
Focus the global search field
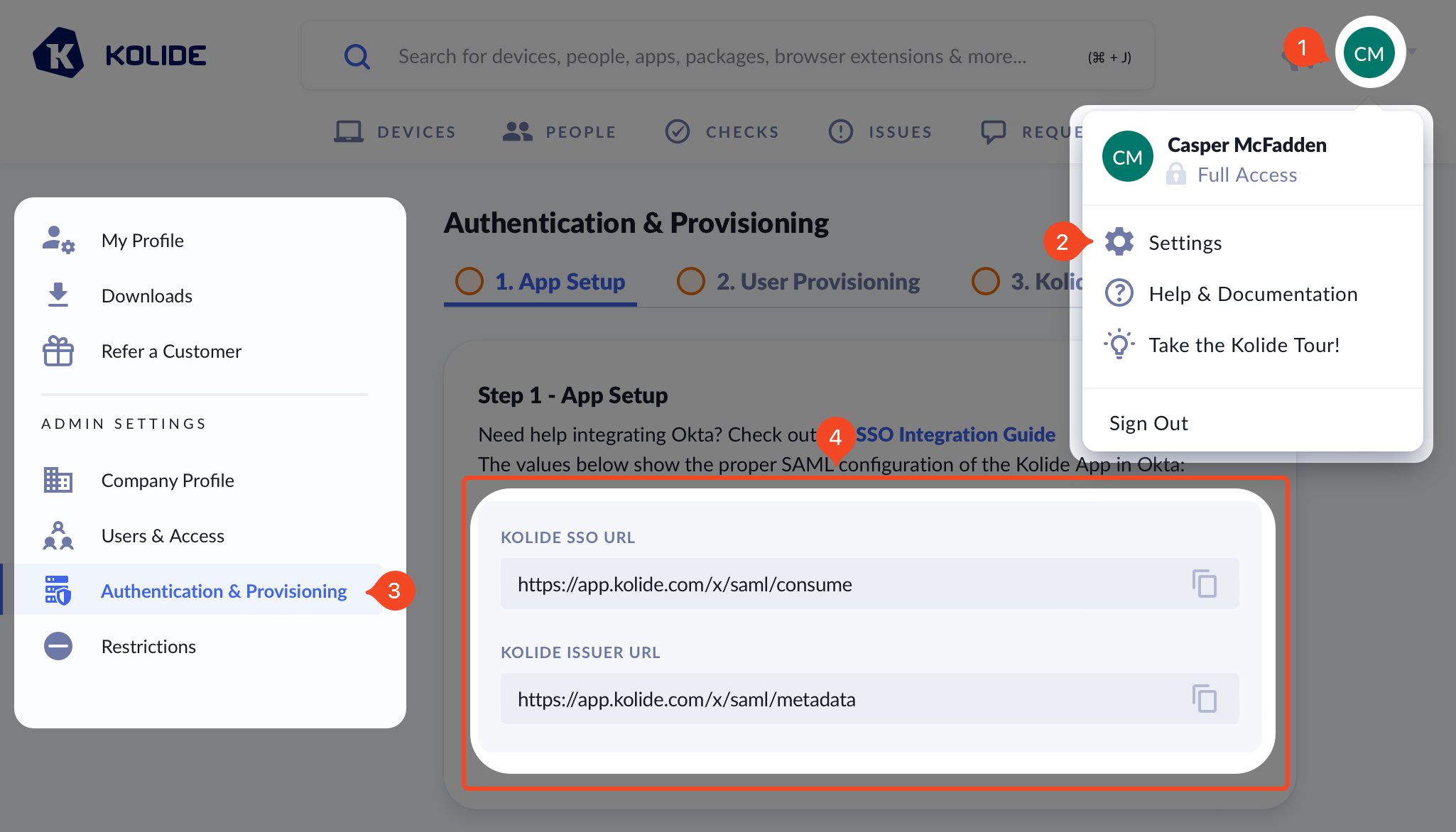[x=728, y=56]
